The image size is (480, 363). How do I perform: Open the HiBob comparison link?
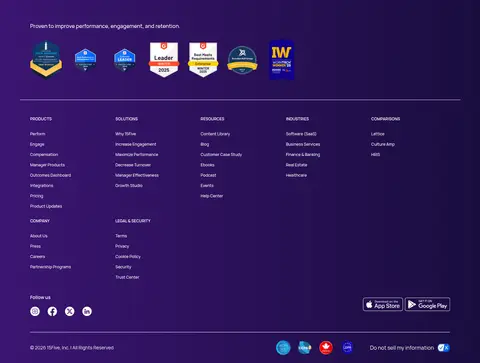click(x=375, y=155)
